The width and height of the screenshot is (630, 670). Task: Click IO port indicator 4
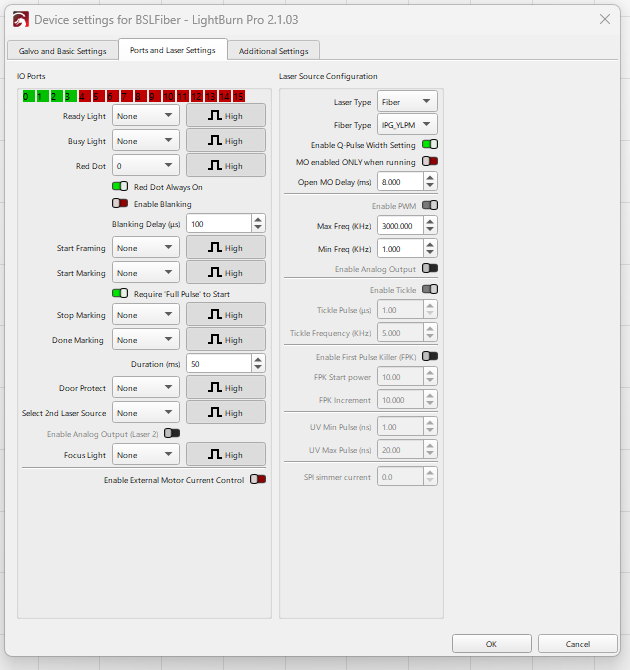click(x=85, y=97)
